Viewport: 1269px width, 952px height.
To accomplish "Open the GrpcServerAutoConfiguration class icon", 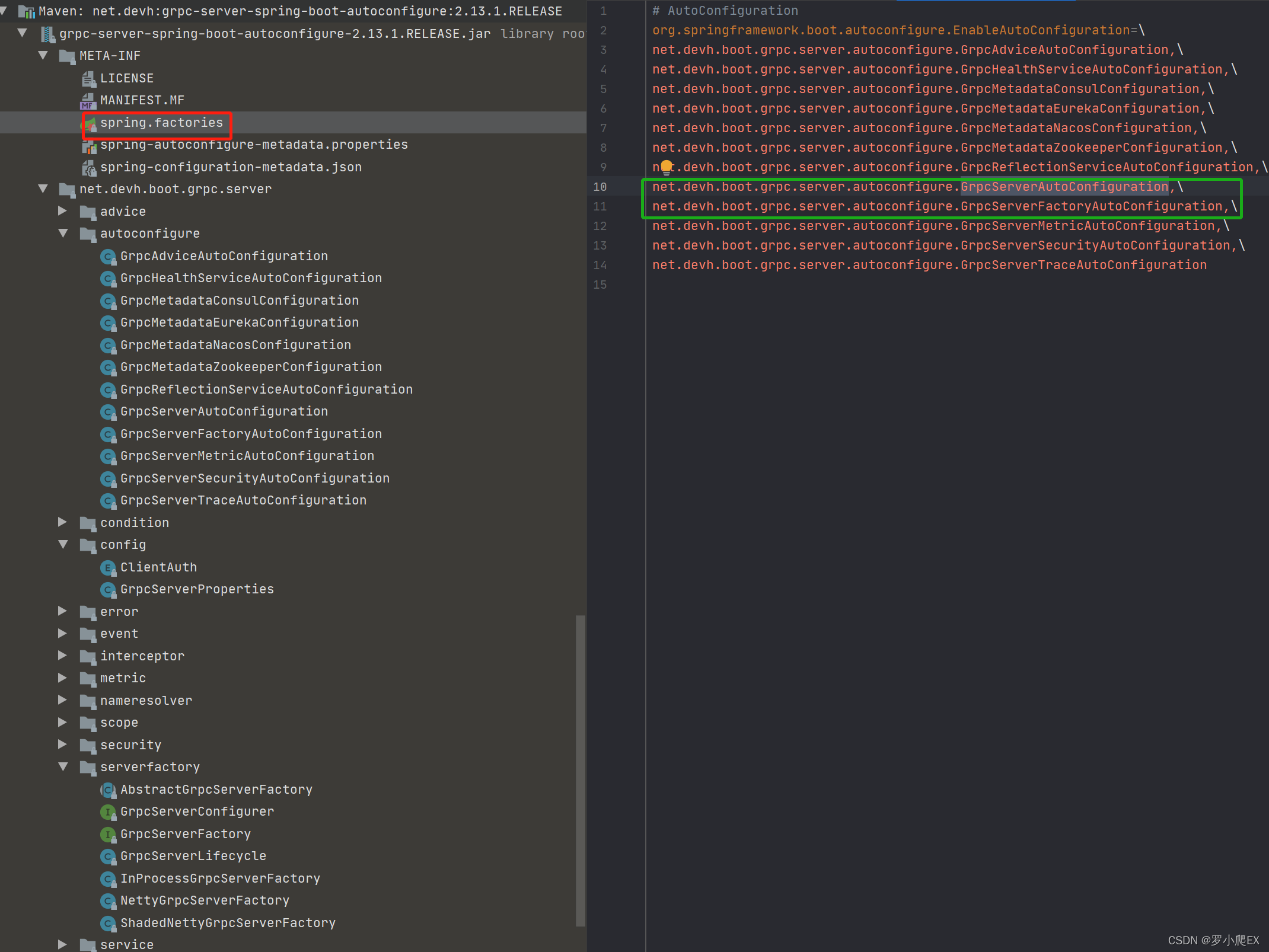I will tap(108, 411).
